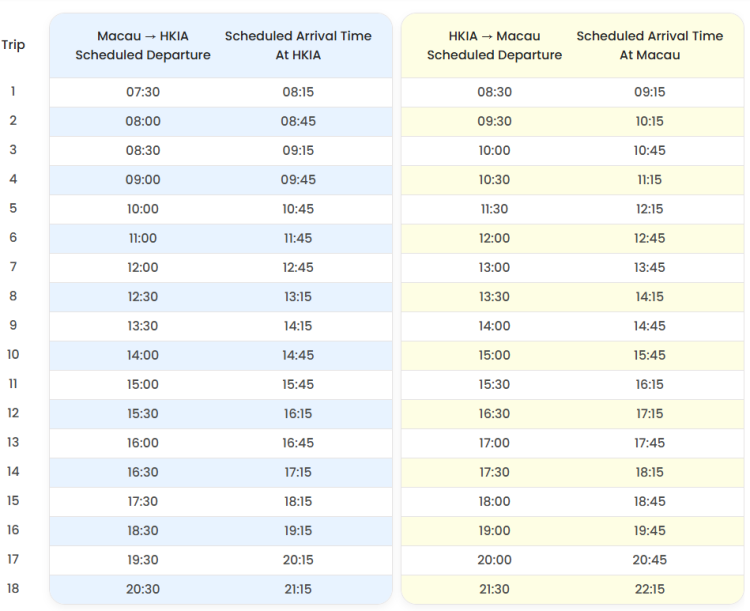Select the 'Macau → HKIA Scheduled Departure' header
750x611 pixels.
[x=143, y=45]
